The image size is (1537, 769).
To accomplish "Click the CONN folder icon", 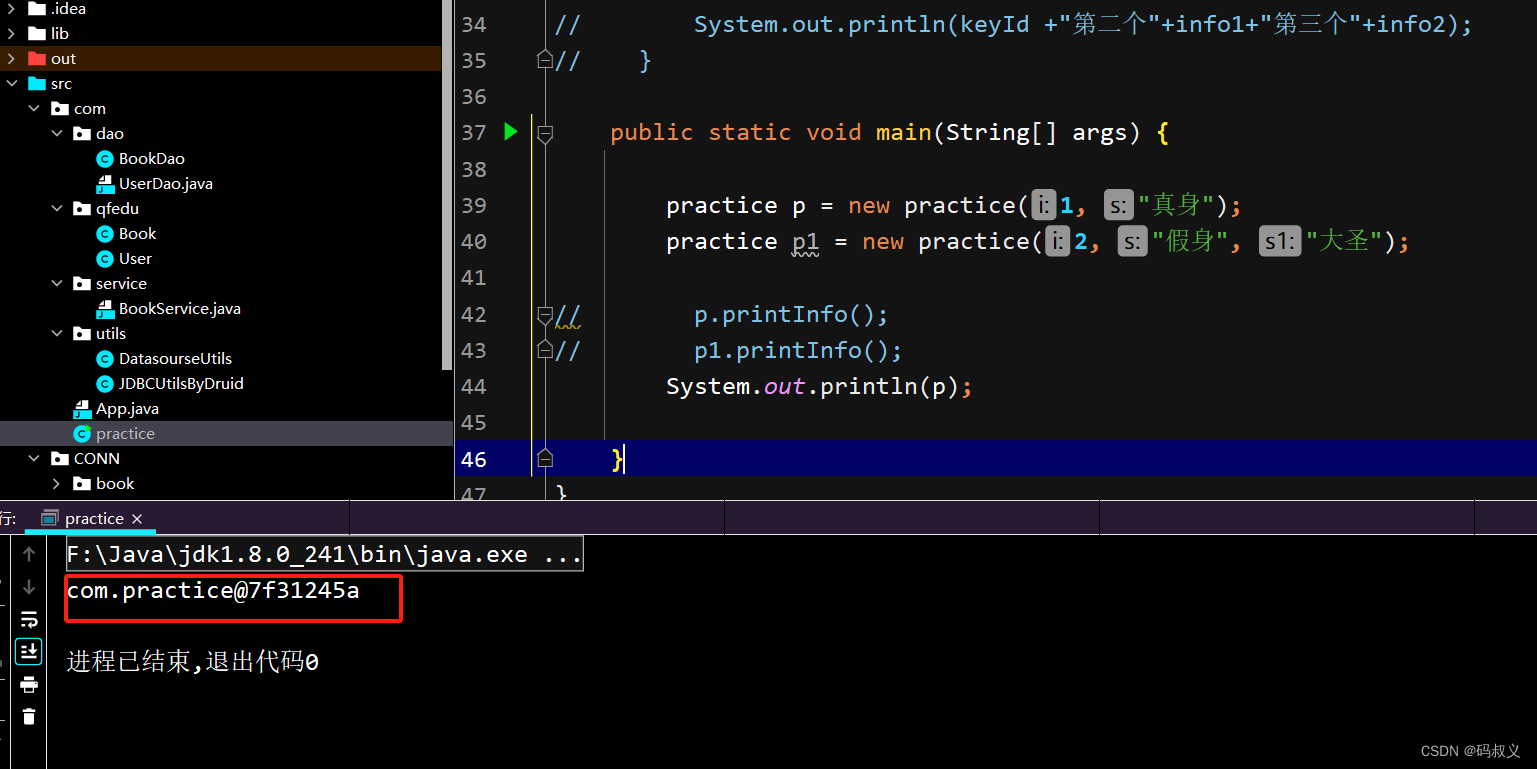I will pyautogui.click(x=60, y=459).
